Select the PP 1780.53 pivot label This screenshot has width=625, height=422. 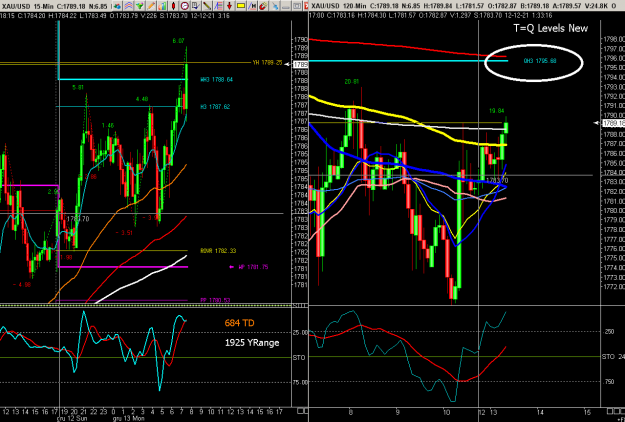[215, 300]
